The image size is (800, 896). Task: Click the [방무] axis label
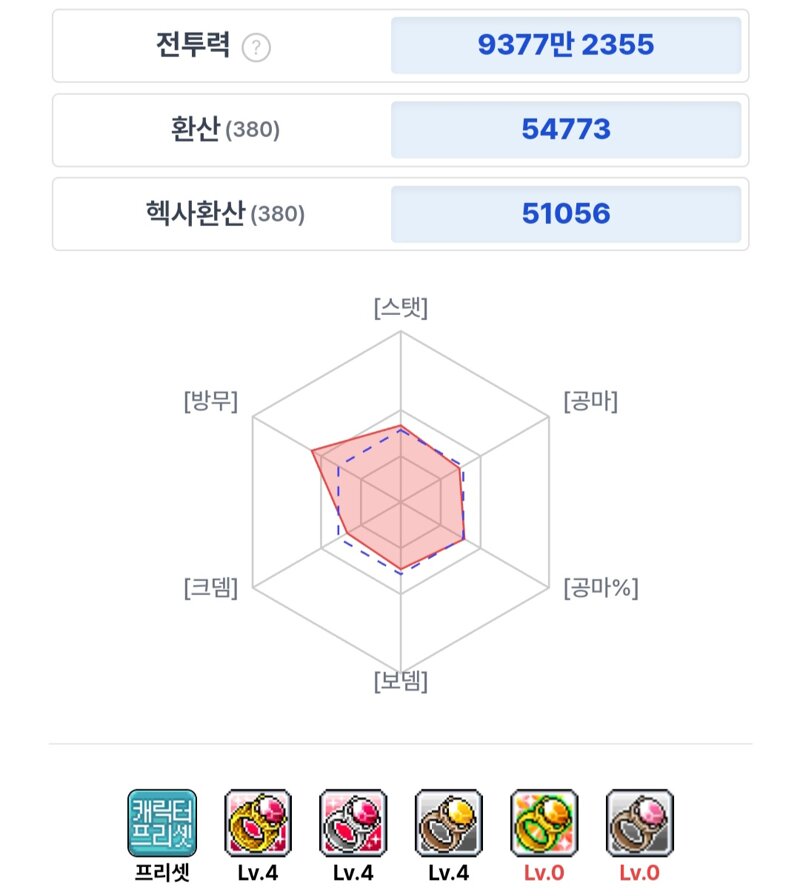pyautogui.click(x=211, y=401)
